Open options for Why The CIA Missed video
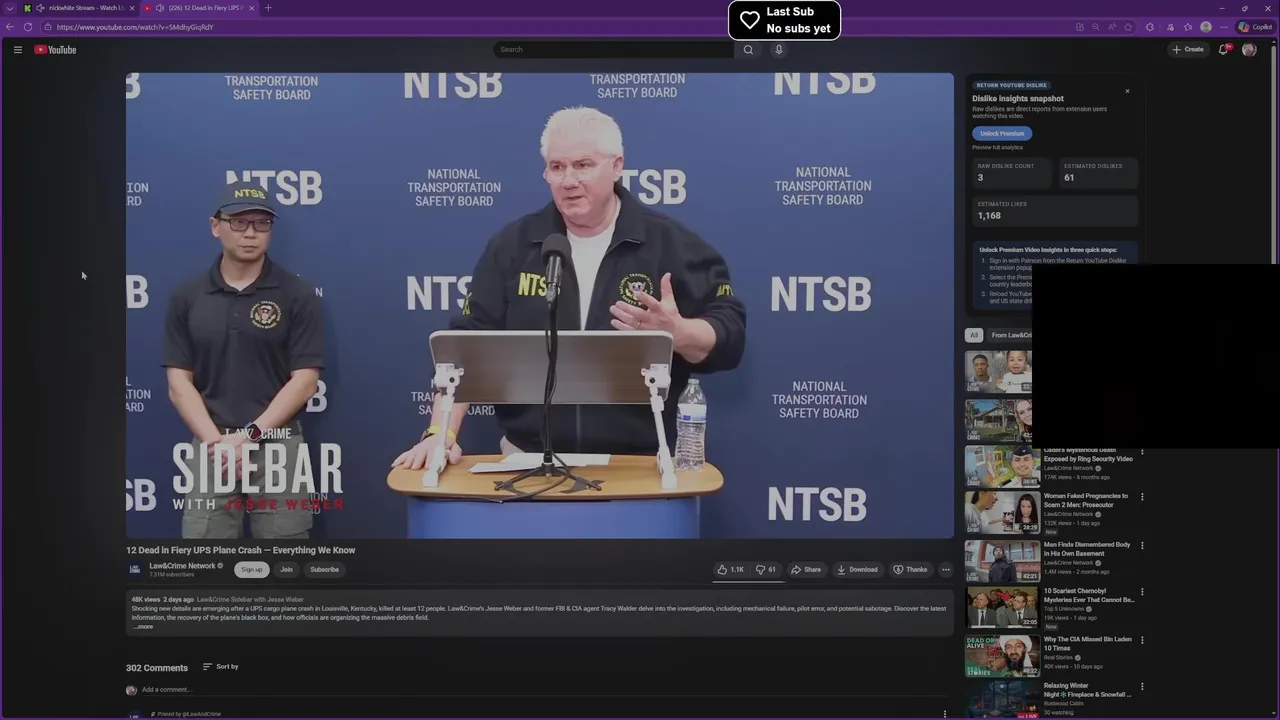The height and width of the screenshot is (720, 1280). tap(1142, 640)
